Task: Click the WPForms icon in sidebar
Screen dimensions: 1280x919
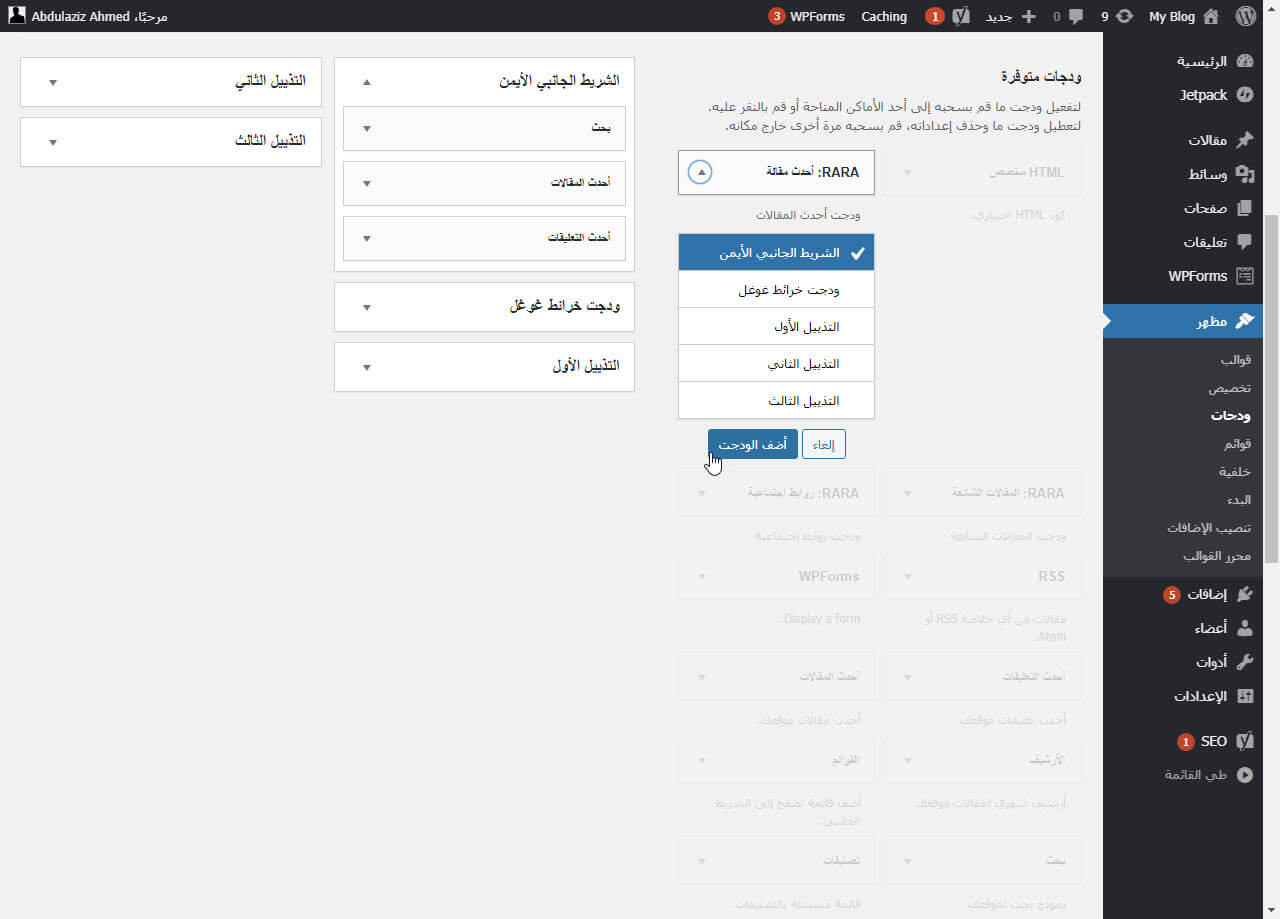Action: point(1244,276)
